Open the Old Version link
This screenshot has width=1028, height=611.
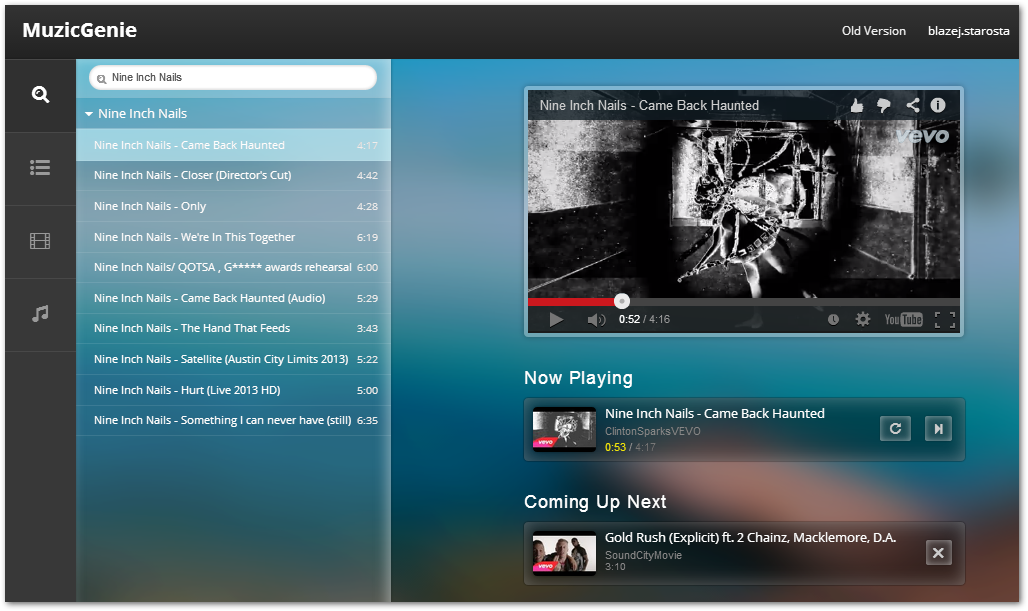point(874,31)
